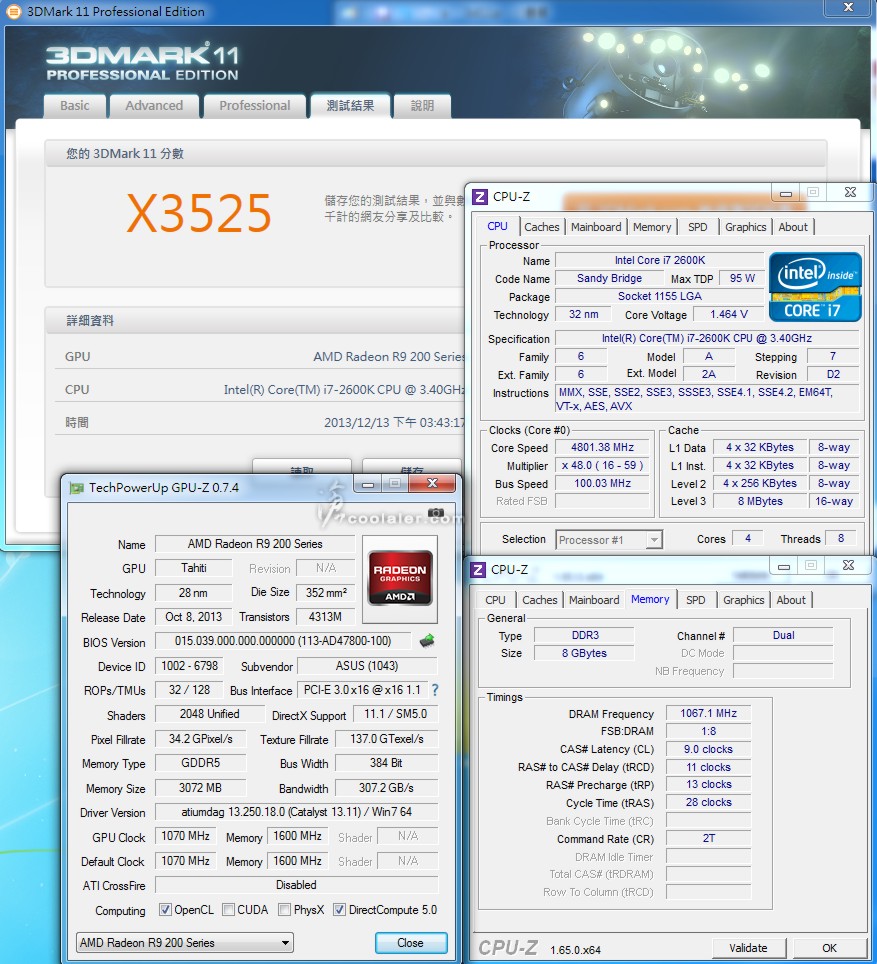Click the Validate button in CPU-Z
This screenshot has width=877, height=964.
tap(748, 947)
